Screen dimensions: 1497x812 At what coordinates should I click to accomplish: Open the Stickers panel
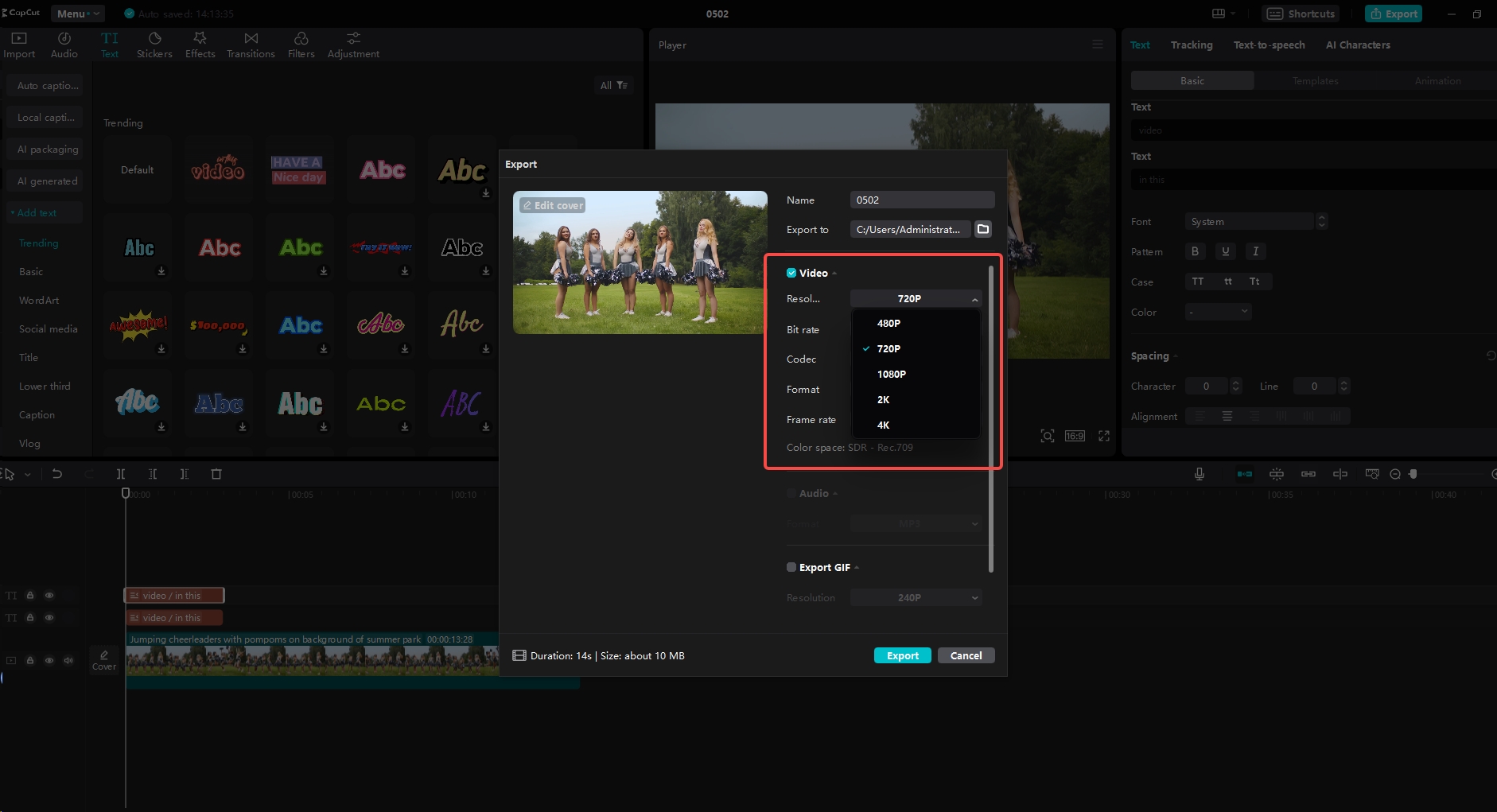click(x=154, y=45)
